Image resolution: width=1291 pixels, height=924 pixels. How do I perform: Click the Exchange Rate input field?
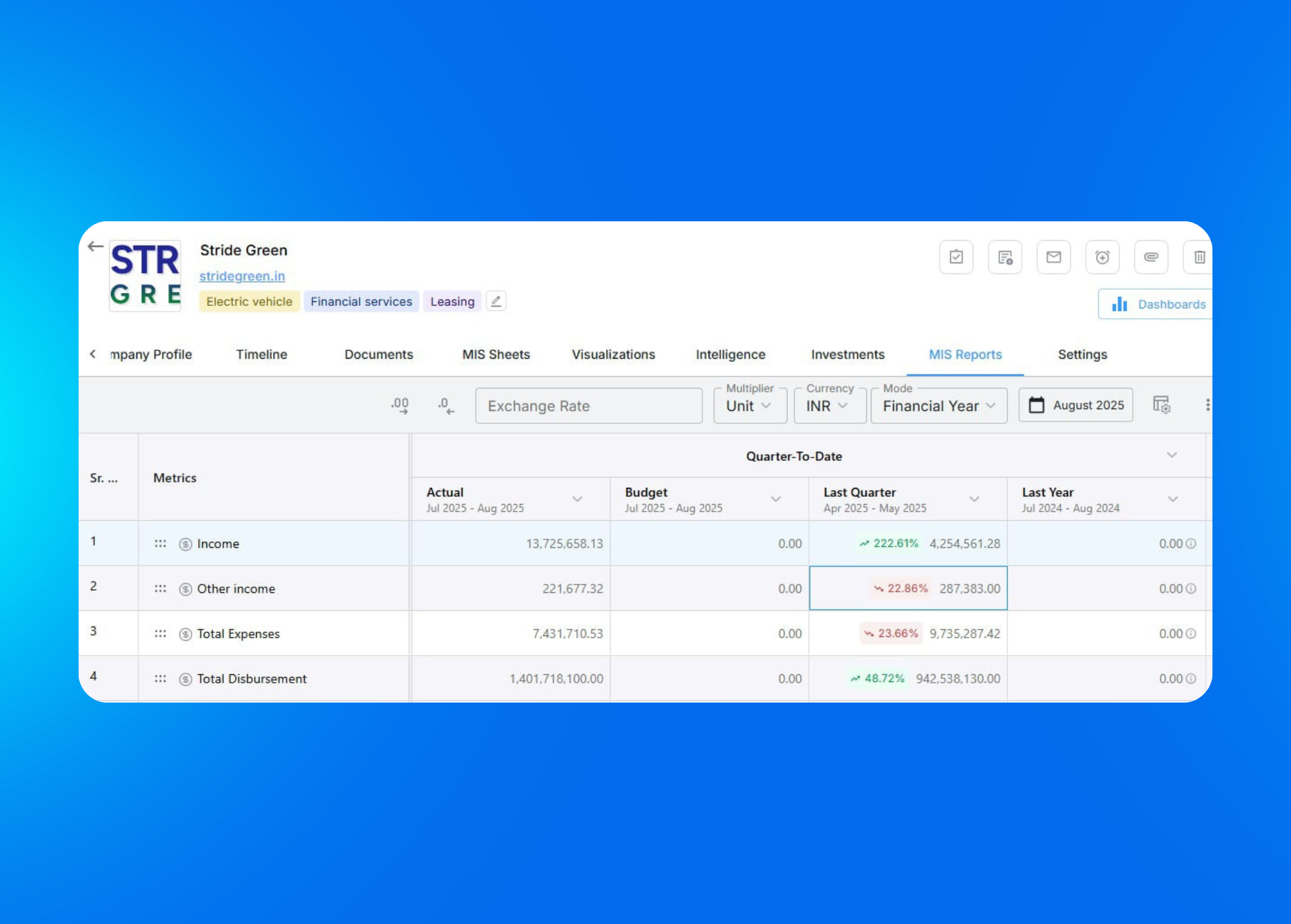coord(588,406)
